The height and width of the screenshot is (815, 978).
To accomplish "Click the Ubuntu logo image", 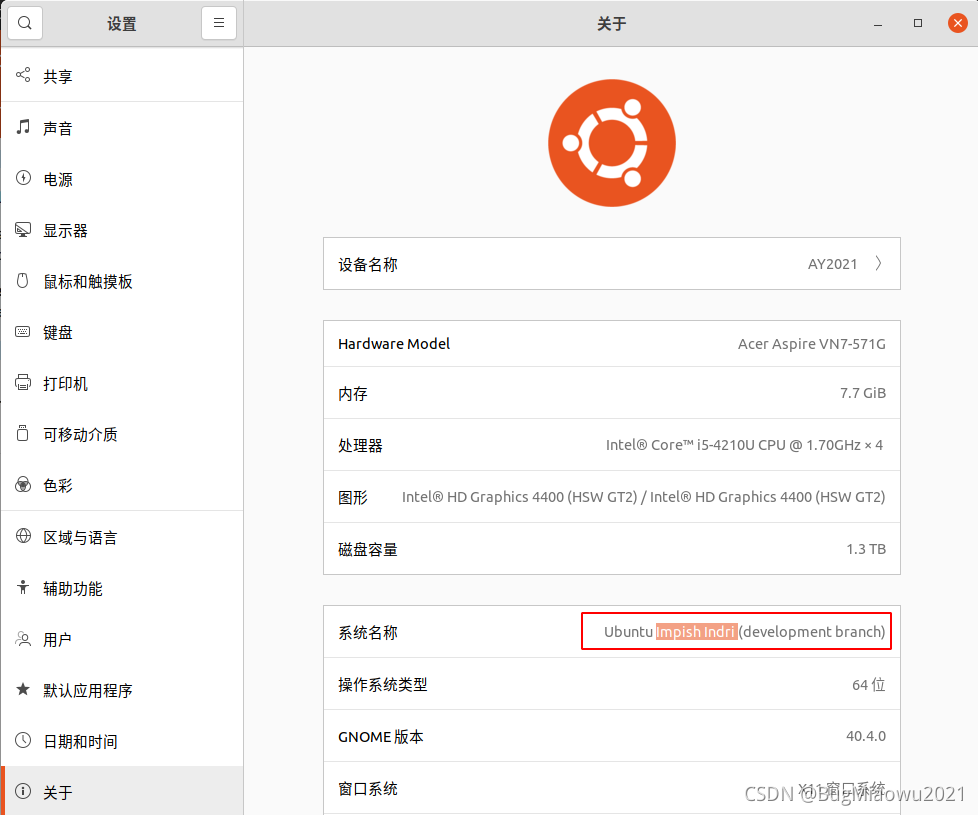I will click(x=612, y=143).
